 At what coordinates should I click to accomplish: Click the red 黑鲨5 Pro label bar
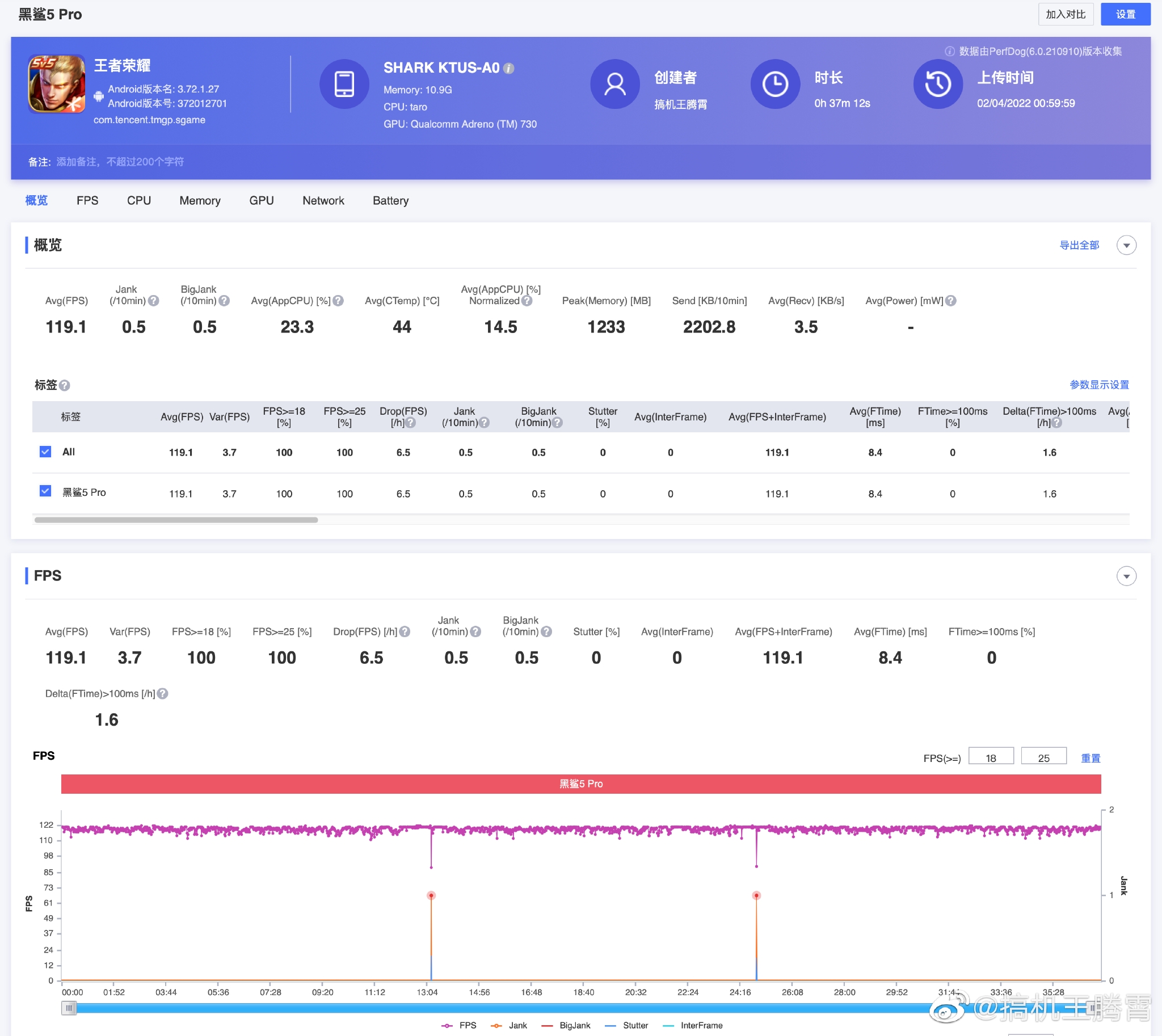580,784
